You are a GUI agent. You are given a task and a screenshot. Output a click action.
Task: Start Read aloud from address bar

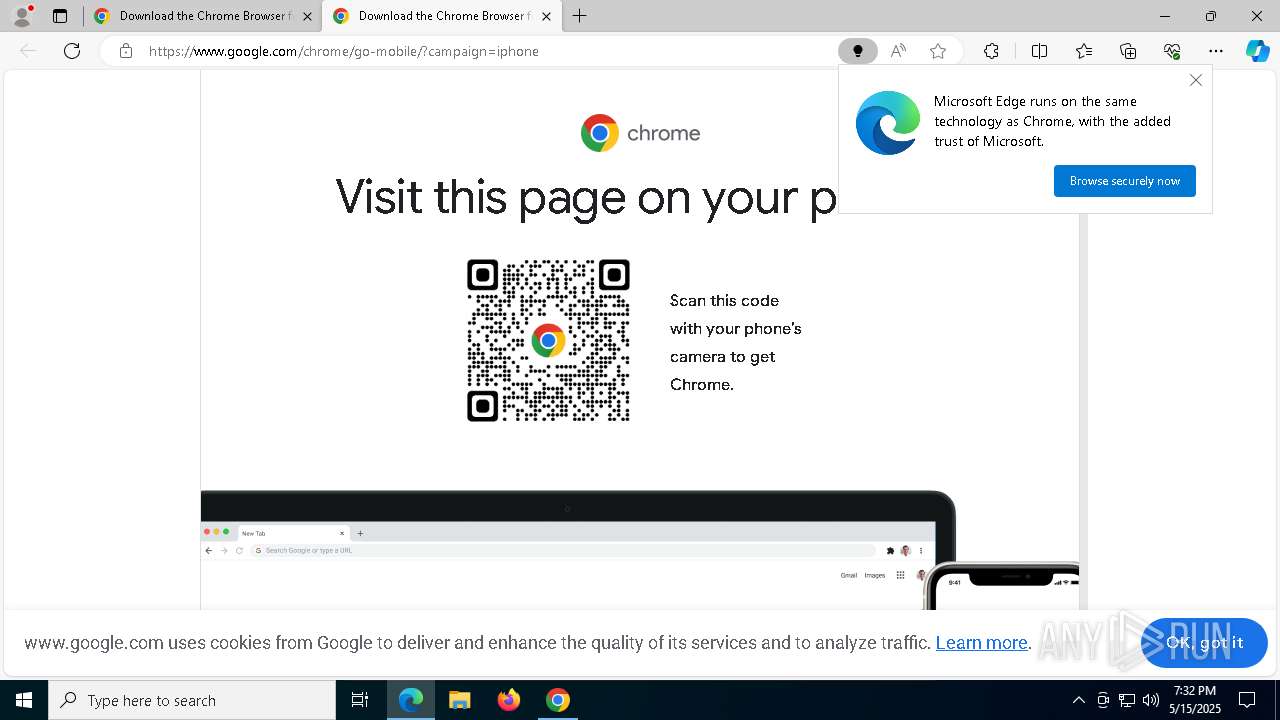(x=898, y=51)
